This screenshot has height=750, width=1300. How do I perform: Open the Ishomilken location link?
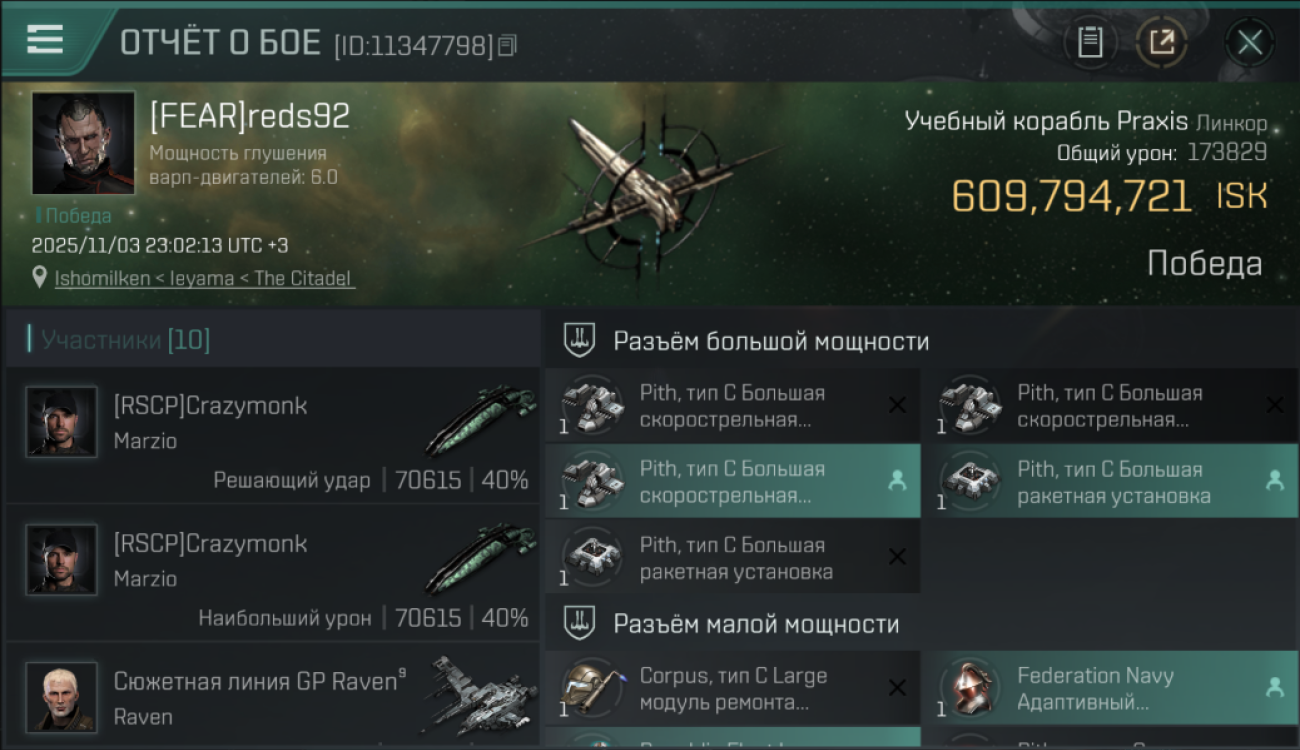pyautogui.click(x=204, y=279)
